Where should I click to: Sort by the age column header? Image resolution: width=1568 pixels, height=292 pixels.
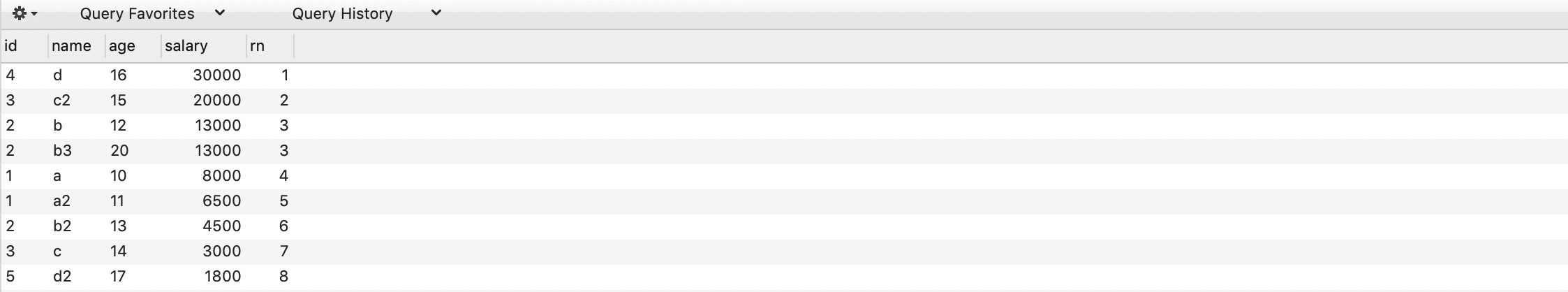133,46
